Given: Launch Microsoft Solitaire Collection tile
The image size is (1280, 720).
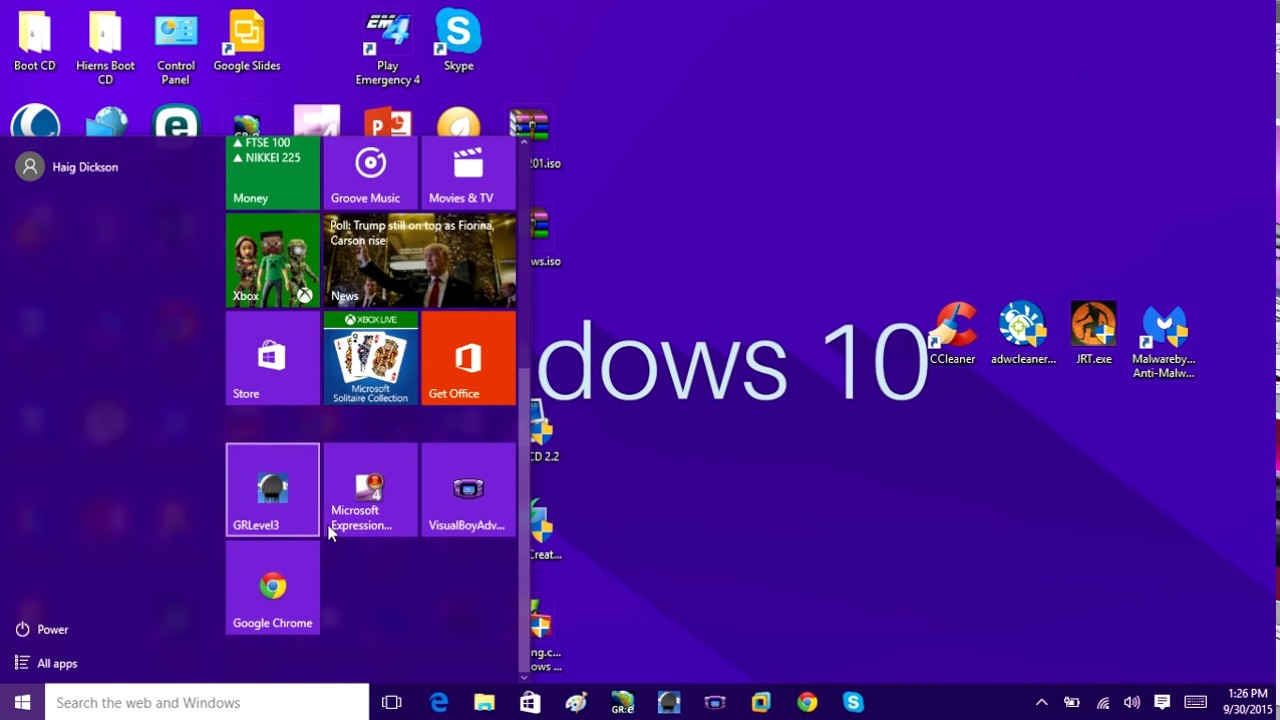Looking at the screenshot, I should tap(370, 358).
